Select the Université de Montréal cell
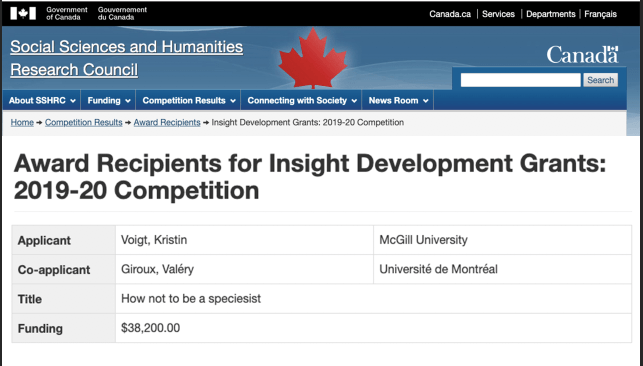The image size is (643, 366). click(x=502, y=269)
